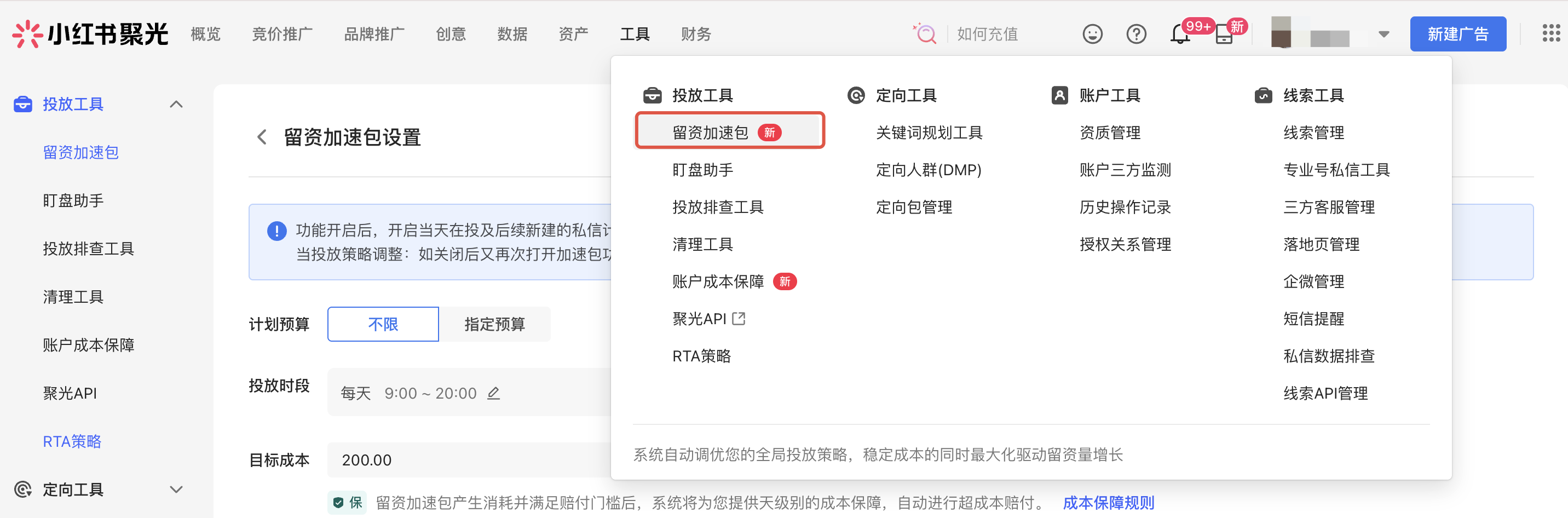The width and height of the screenshot is (1568, 518).
Task: Click the edit pencil beside 9:00 ~ 20:00
Action: [494, 393]
